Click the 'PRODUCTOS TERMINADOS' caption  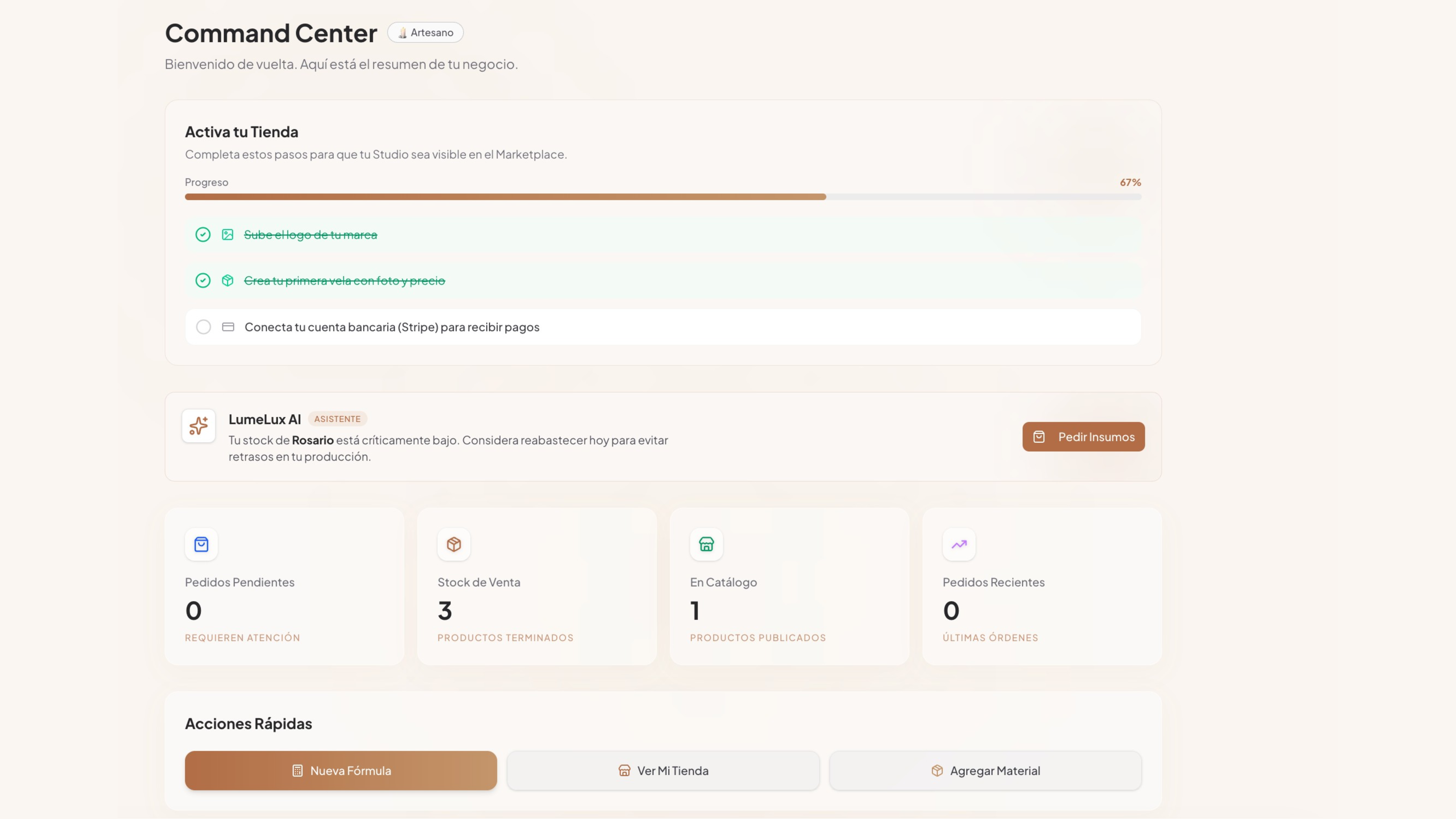(x=505, y=638)
